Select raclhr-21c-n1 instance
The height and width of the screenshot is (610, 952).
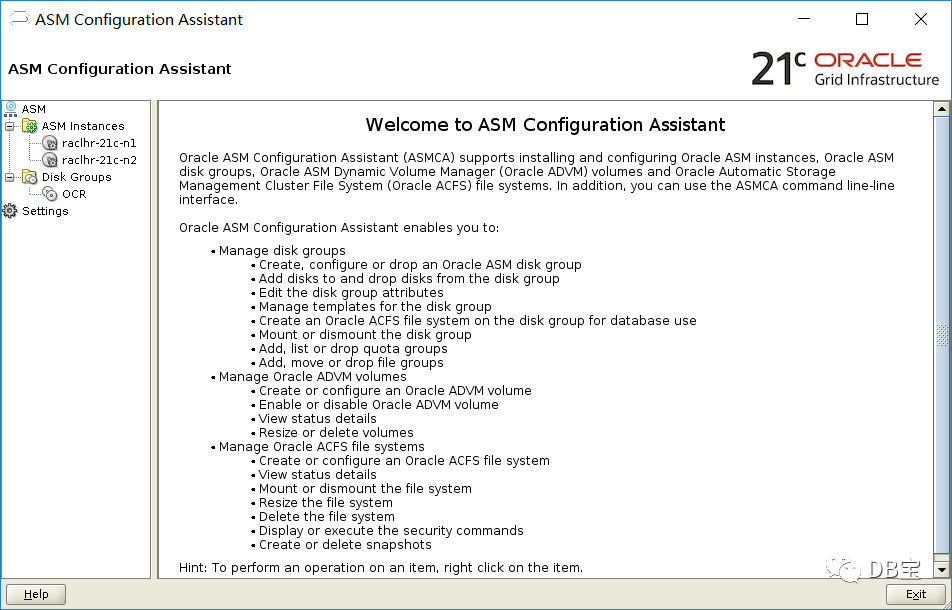(x=99, y=143)
